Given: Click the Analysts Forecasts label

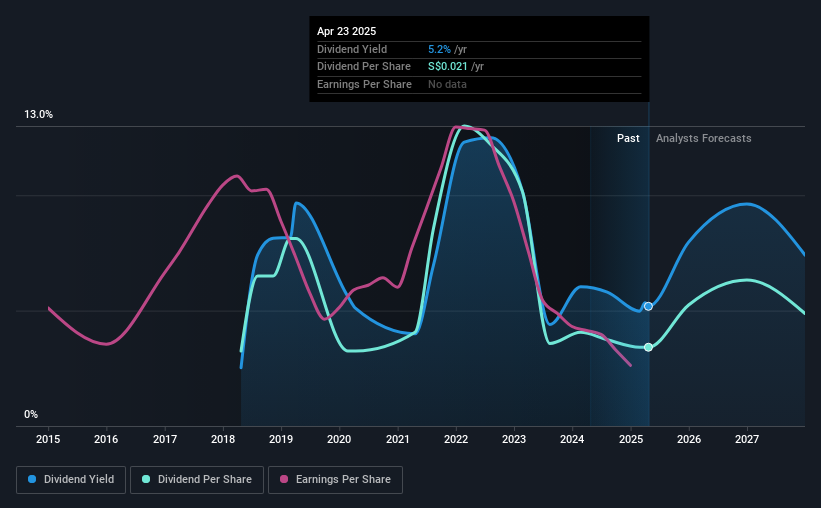Looking at the screenshot, I should [704, 138].
